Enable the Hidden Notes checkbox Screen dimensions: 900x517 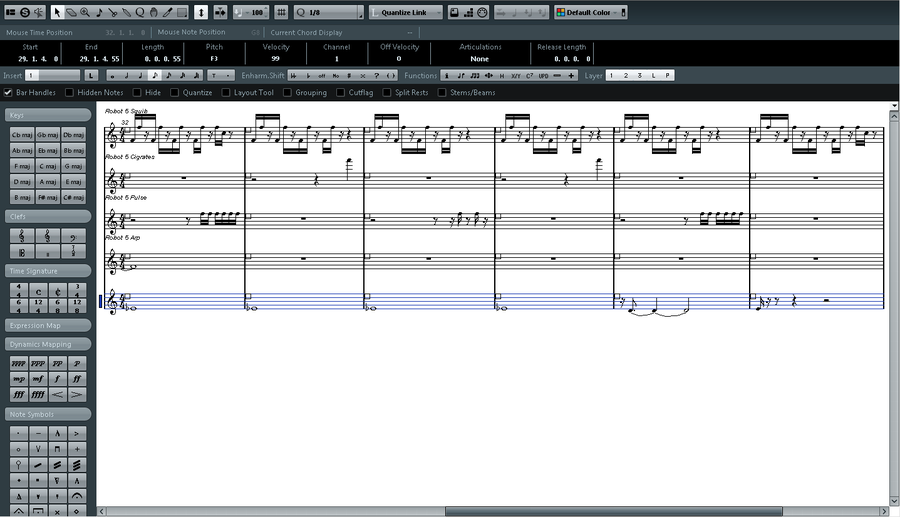(69, 93)
